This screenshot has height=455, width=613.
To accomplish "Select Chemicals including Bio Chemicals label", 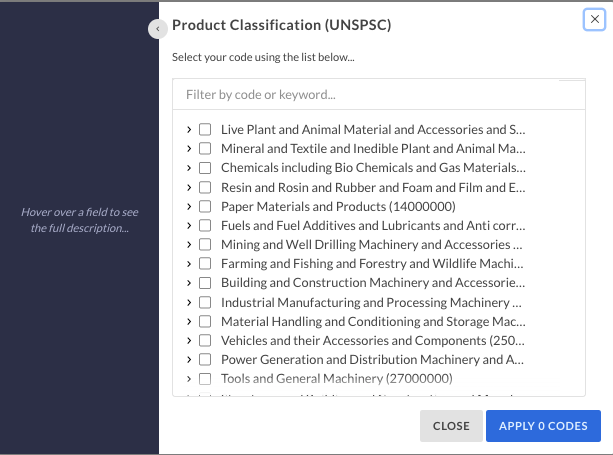I will 373,168.
